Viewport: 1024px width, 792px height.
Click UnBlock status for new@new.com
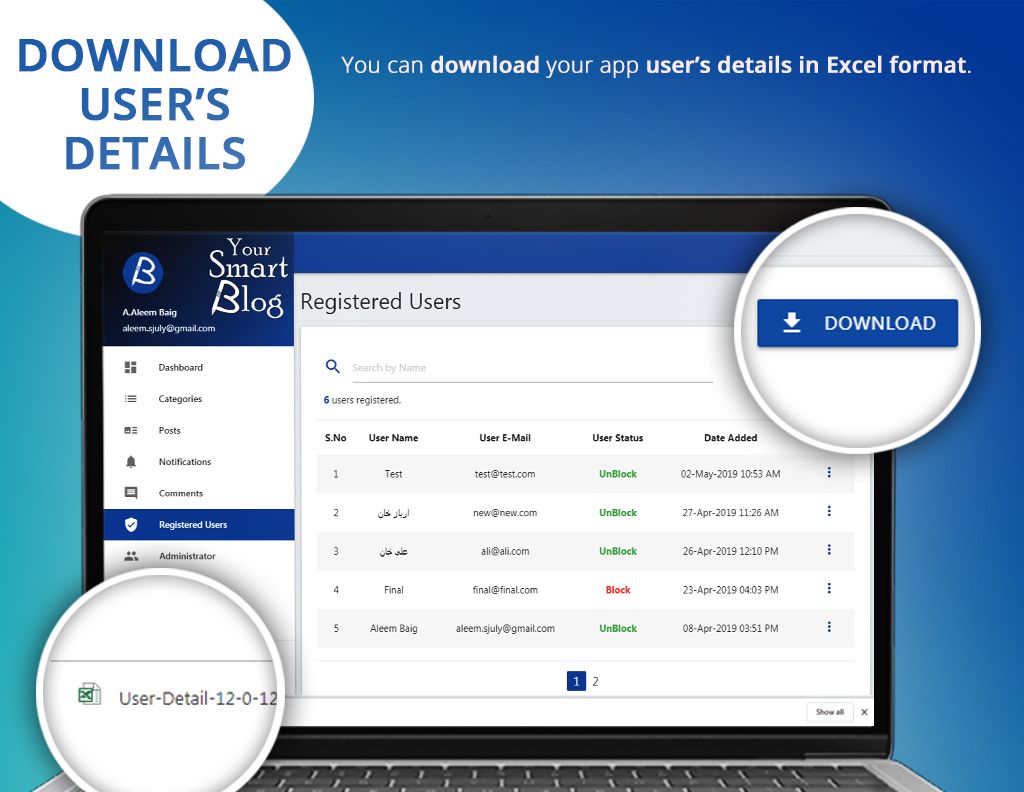(618, 513)
